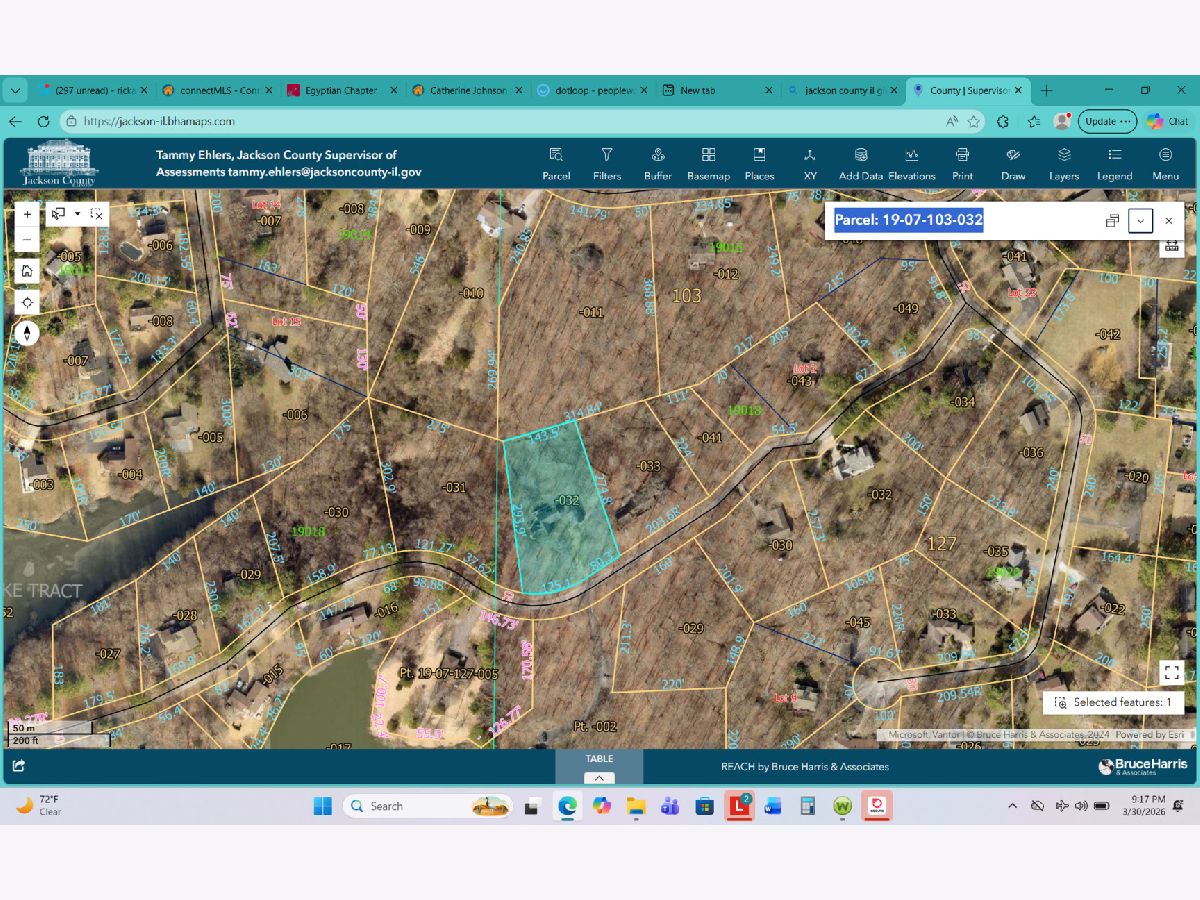Image resolution: width=1200 pixels, height=900 pixels.
Task: Open the Filters tool
Action: coord(606,163)
